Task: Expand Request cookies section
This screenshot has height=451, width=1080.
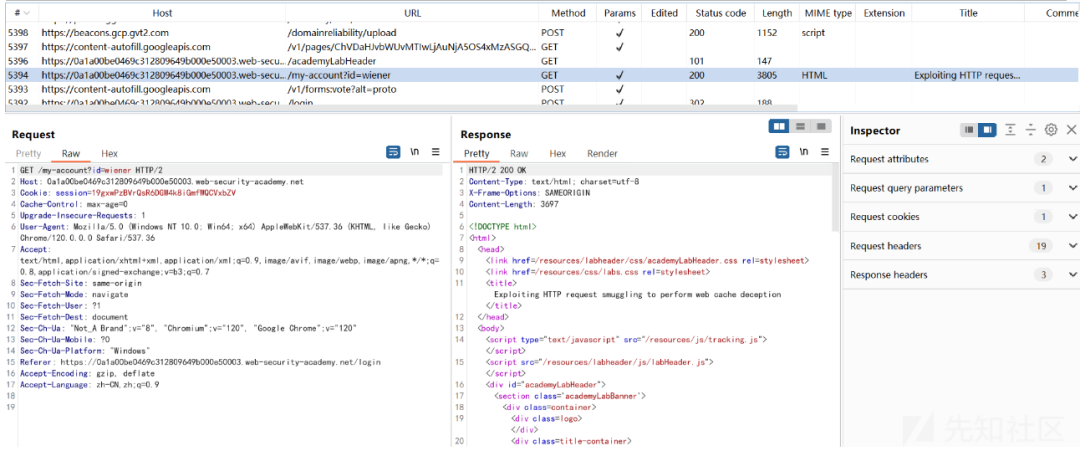Action: point(961,217)
